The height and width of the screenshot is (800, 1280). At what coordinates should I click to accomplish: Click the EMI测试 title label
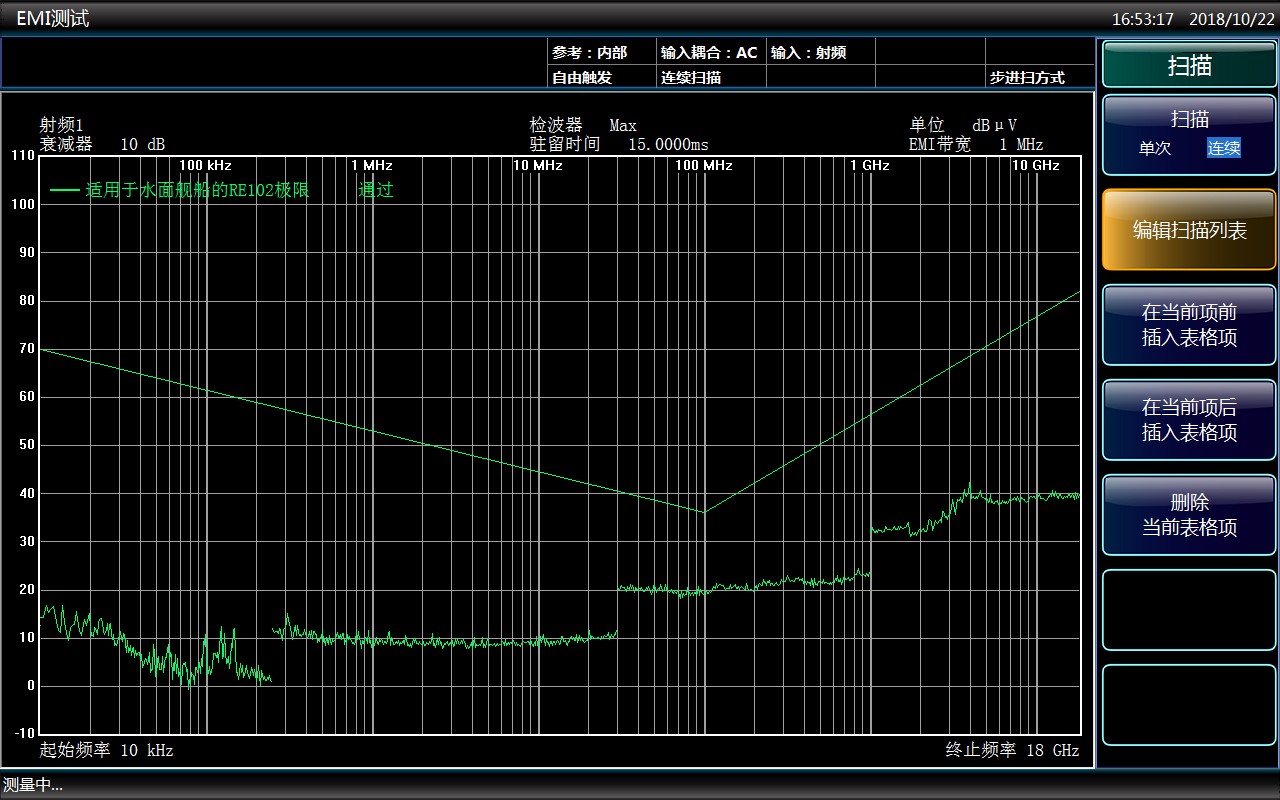point(52,18)
